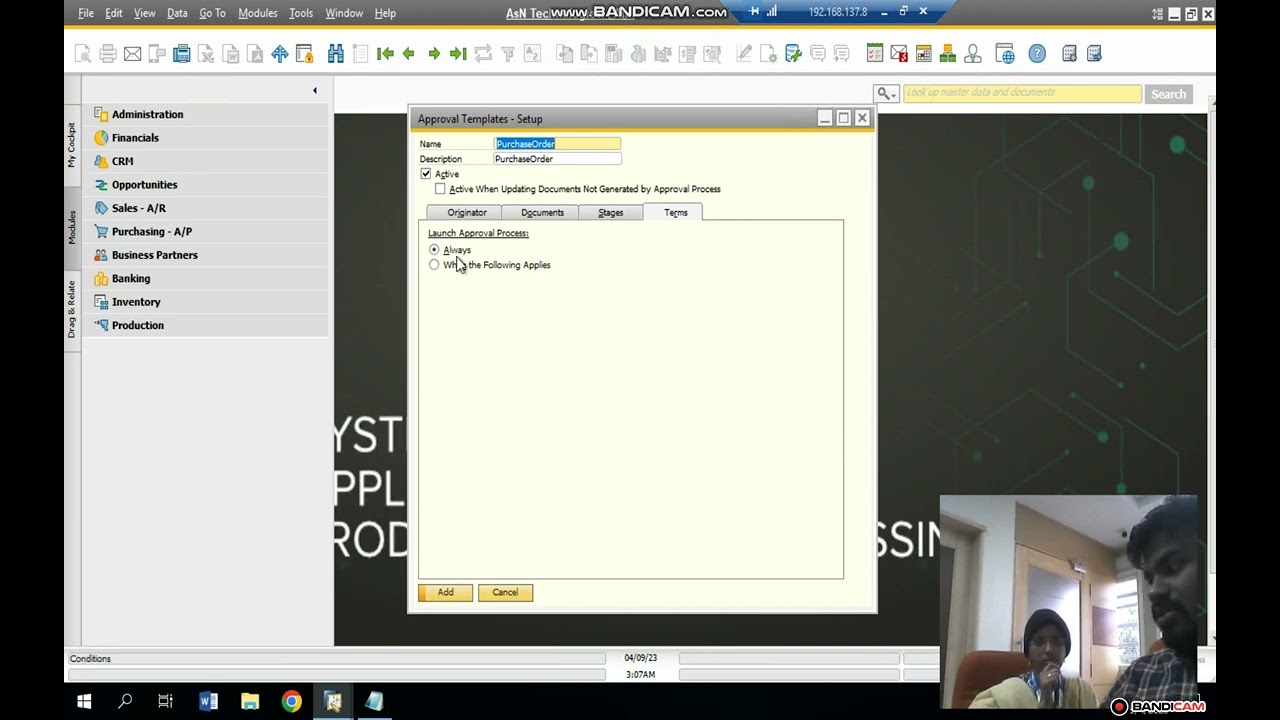
Task: Open the Drag & Relate side tab
Action: click(72, 309)
